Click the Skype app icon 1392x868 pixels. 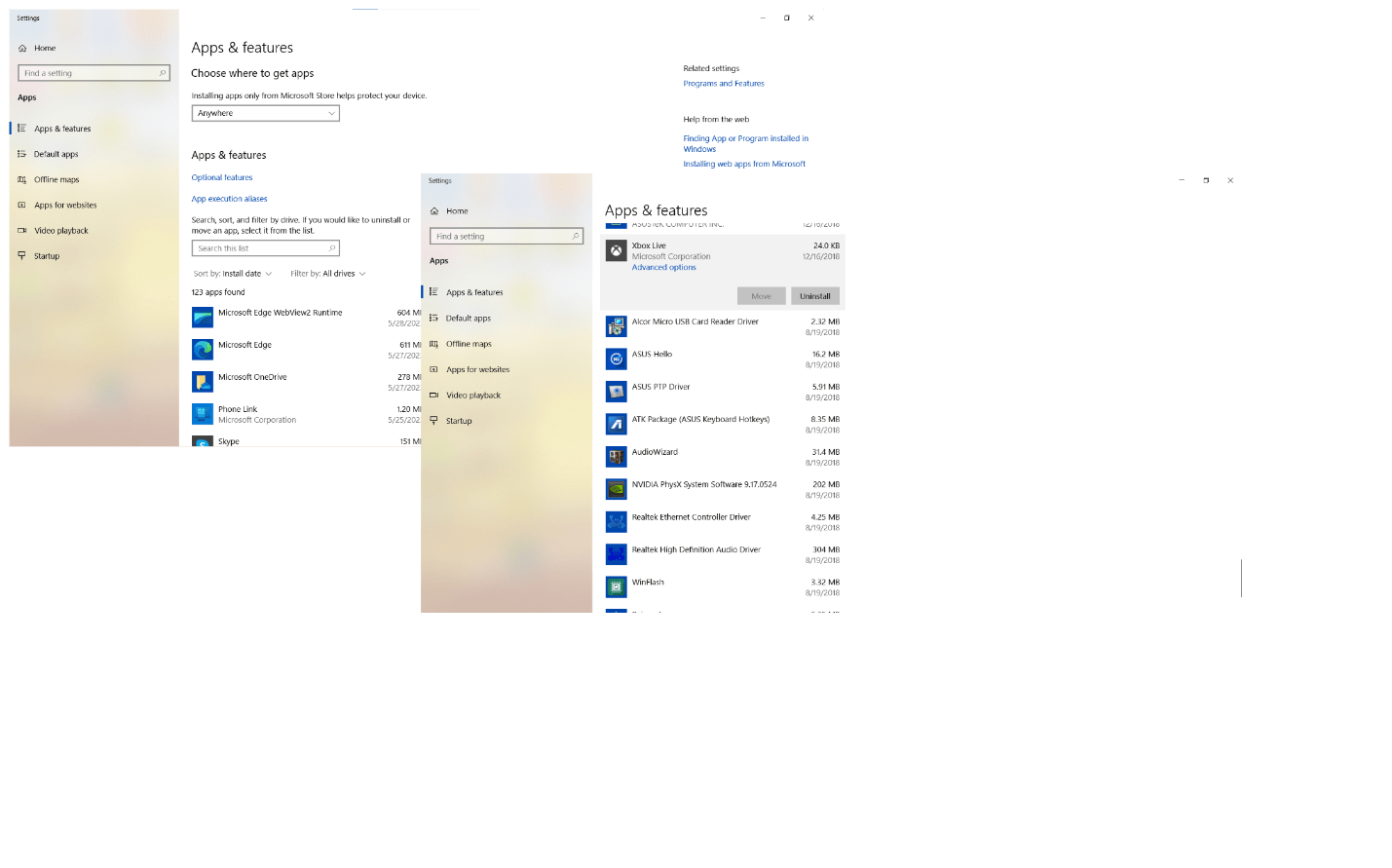pos(202,442)
